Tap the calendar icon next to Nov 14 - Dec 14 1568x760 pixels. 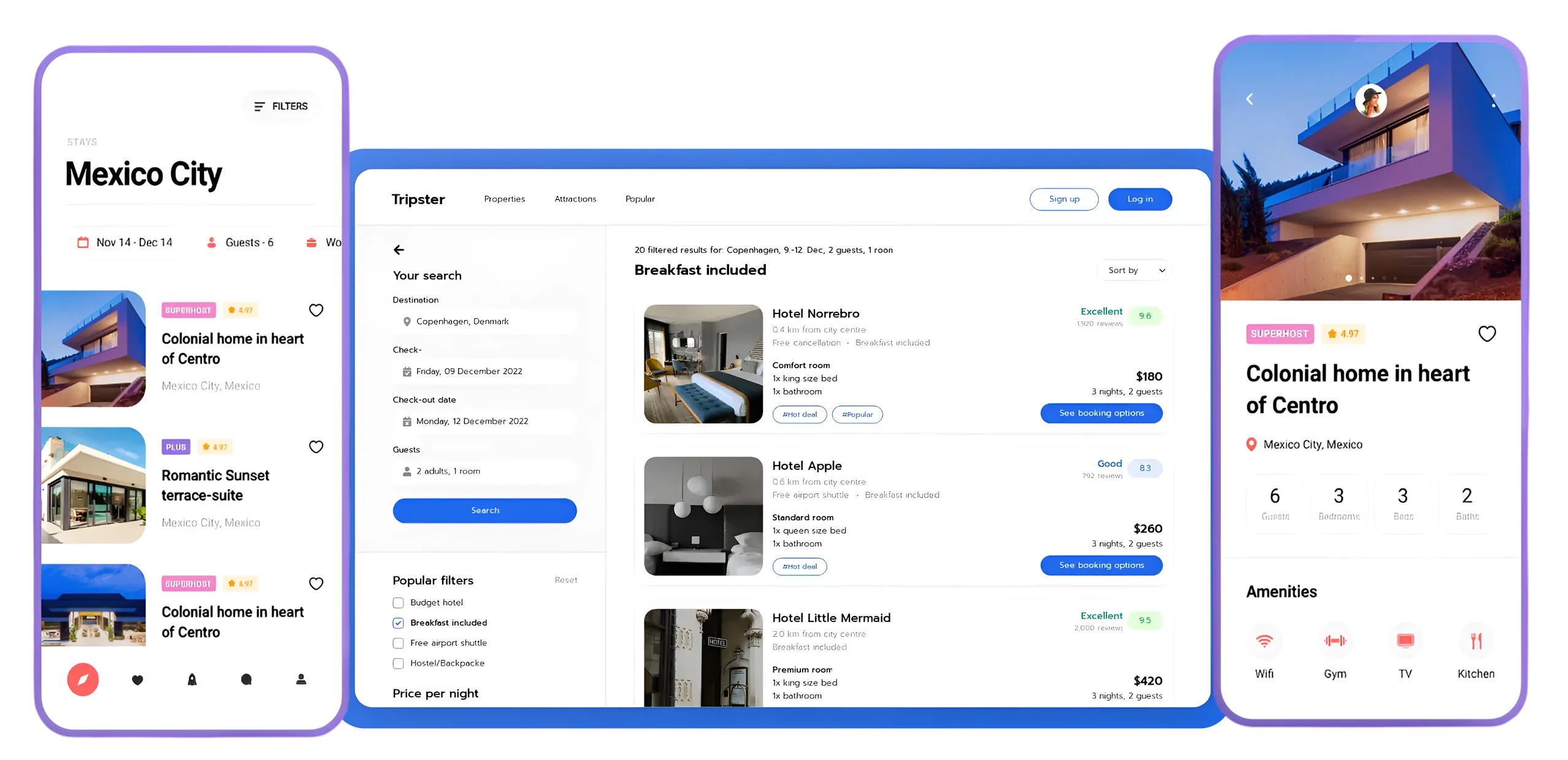pyautogui.click(x=83, y=242)
